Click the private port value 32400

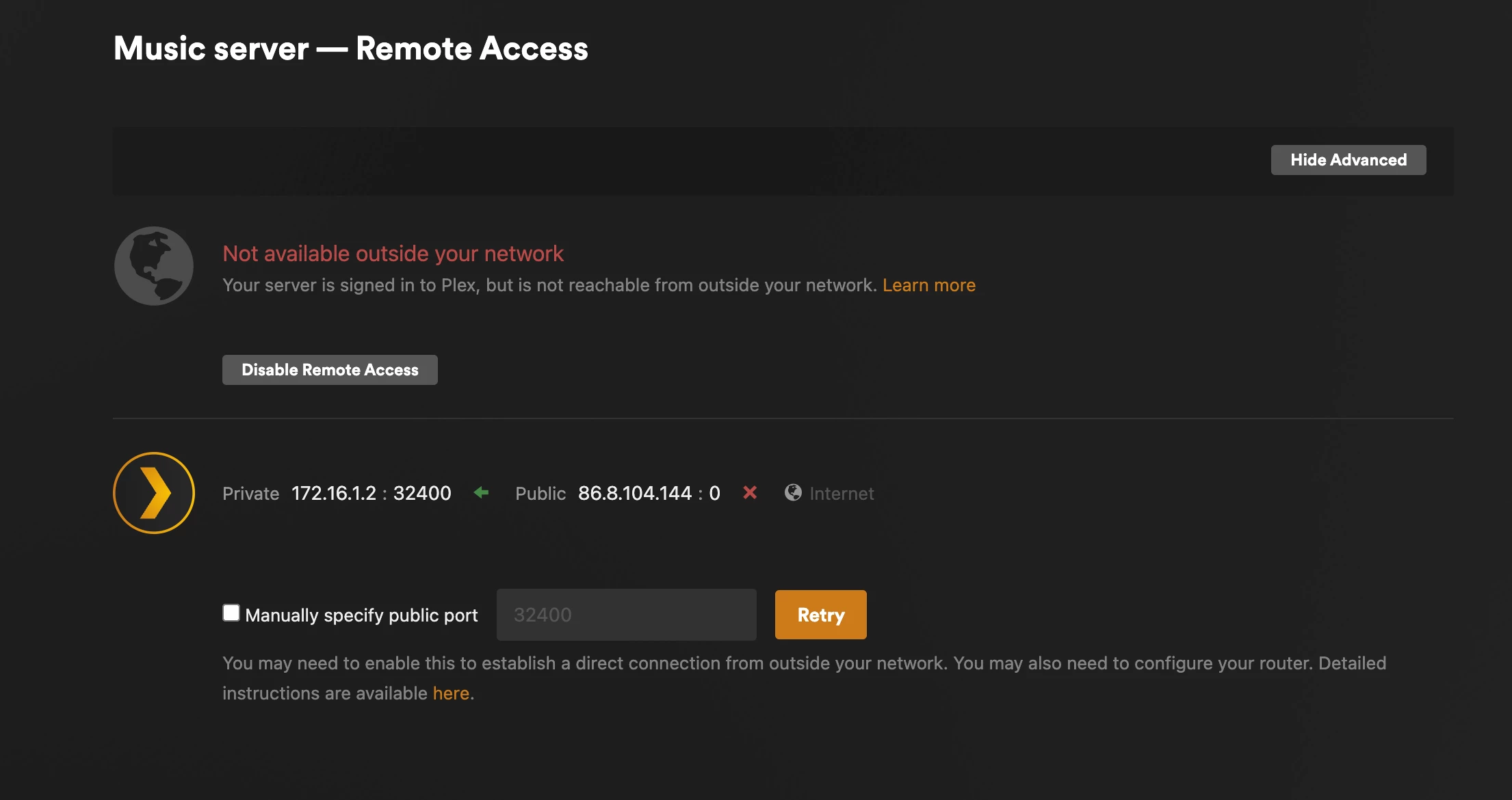point(422,493)
